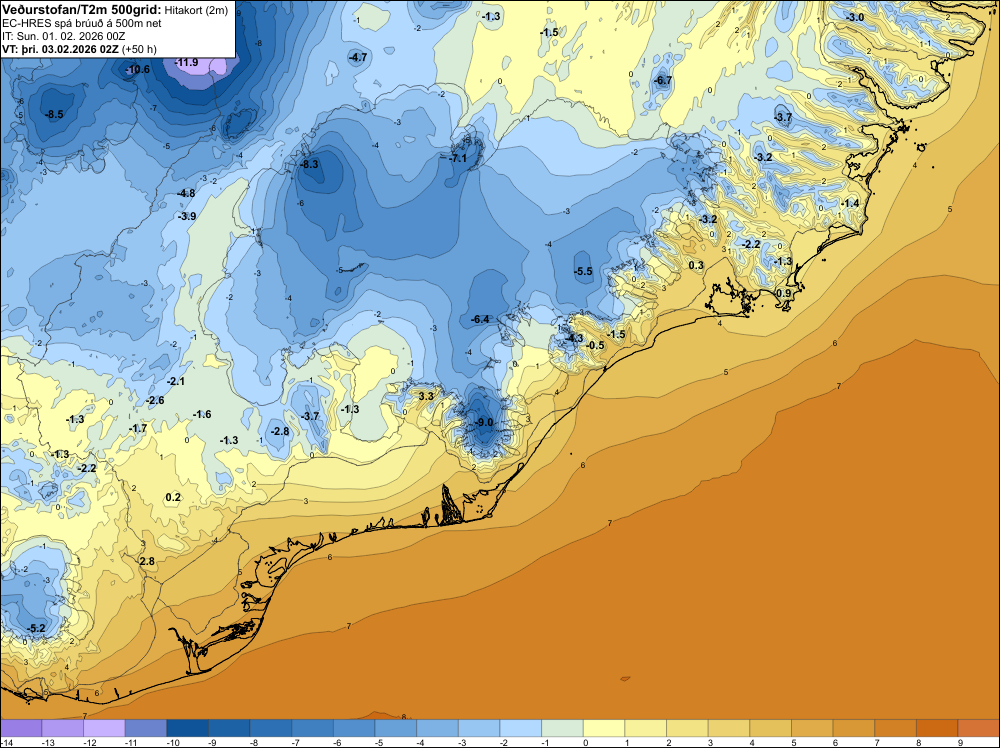The height and width of the screenshot is (748, 1000).
Task: Click the -8.3 temperature value
Action: click(x=309, y=165)
